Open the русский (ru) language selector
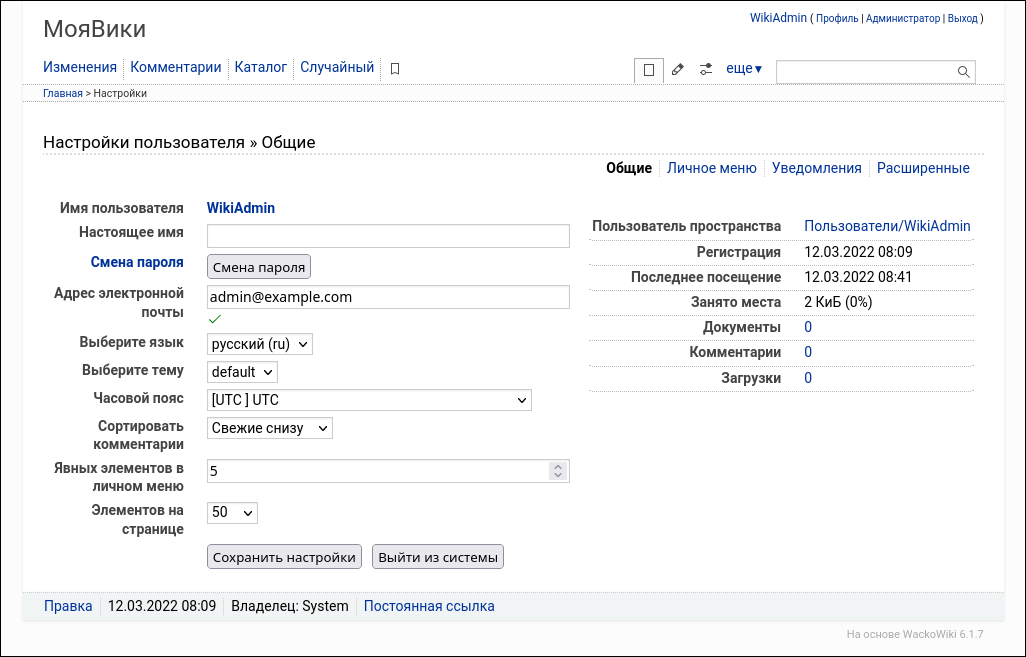The width and height of the screenshot is (1026, 657). [259, 343]
